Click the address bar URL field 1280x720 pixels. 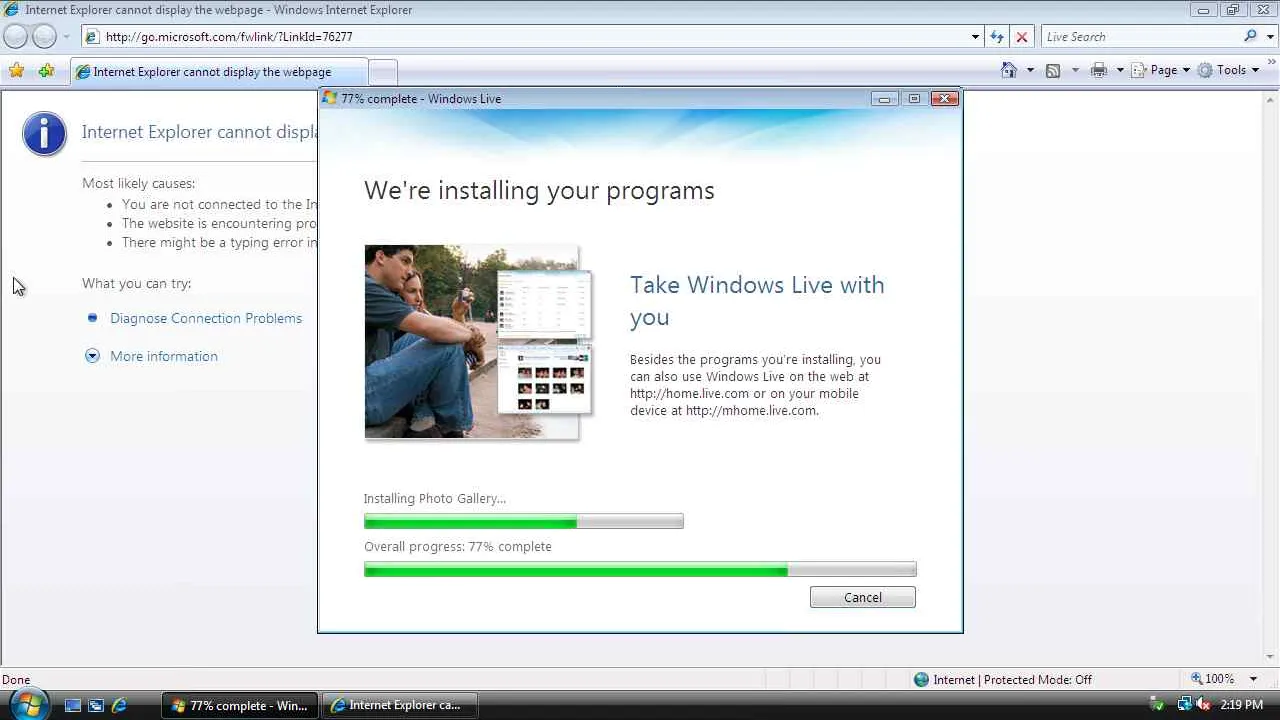pyautogui.click(x=525, y=37)
